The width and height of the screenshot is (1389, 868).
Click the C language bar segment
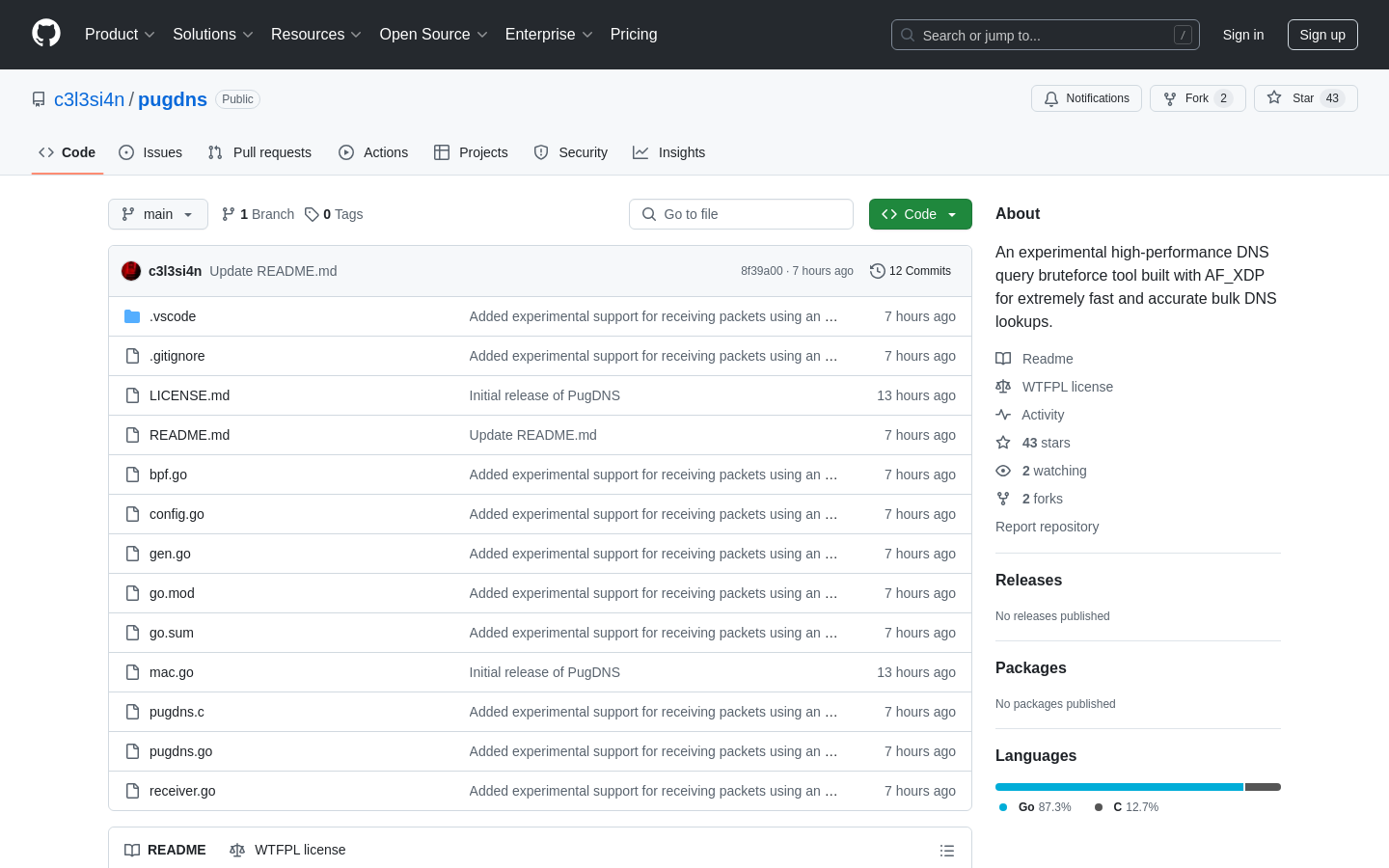pyautogui.click(x=1263, y=787)
